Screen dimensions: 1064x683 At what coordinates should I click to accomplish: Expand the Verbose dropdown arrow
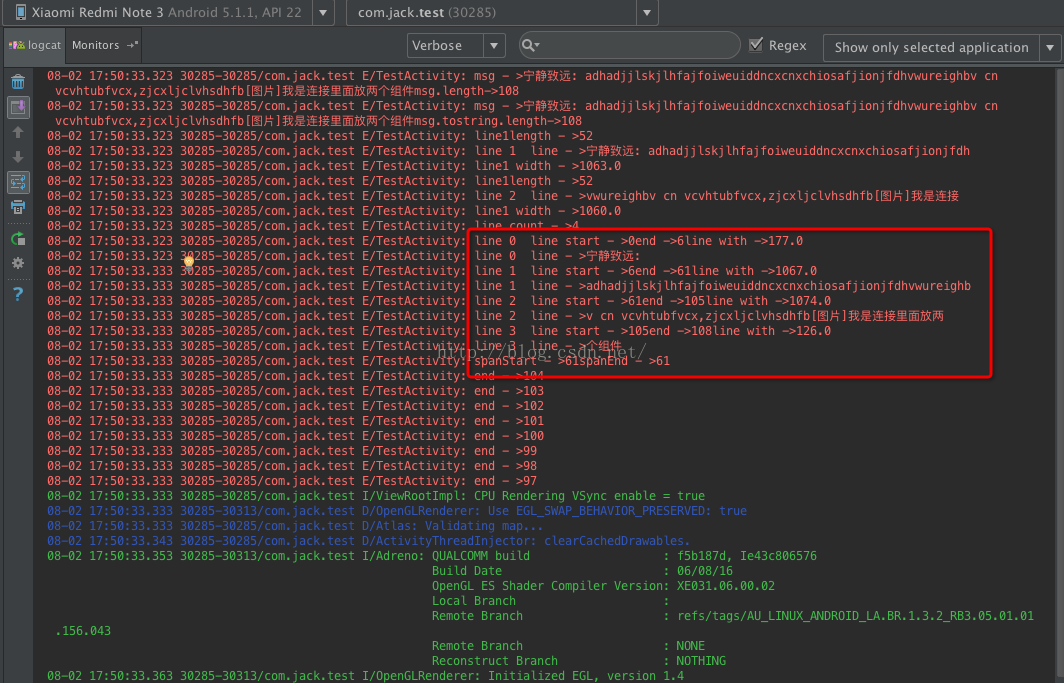pyautogui.click(x=494, y=45)
